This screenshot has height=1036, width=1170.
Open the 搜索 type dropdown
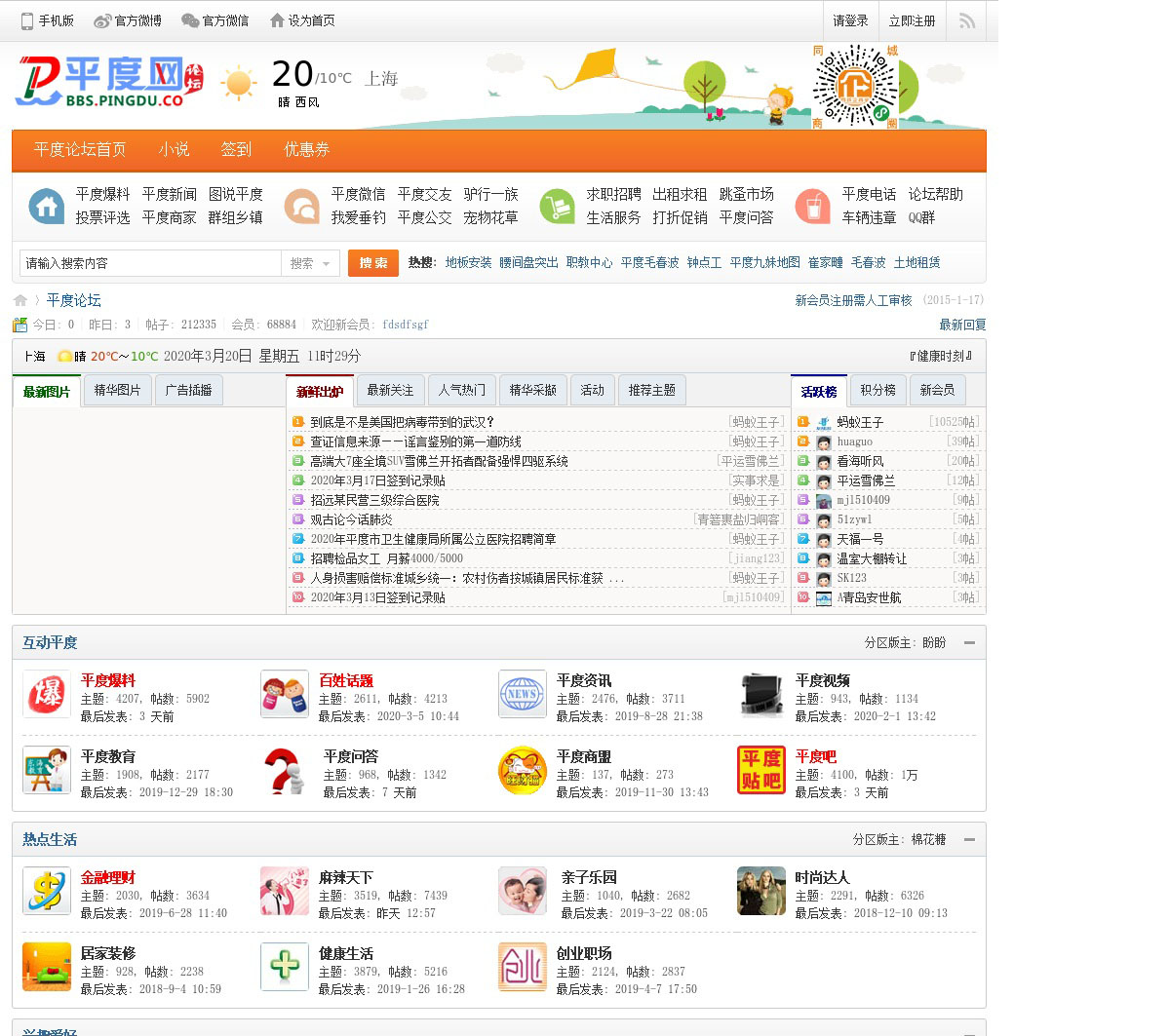click(x=310, y=263)
